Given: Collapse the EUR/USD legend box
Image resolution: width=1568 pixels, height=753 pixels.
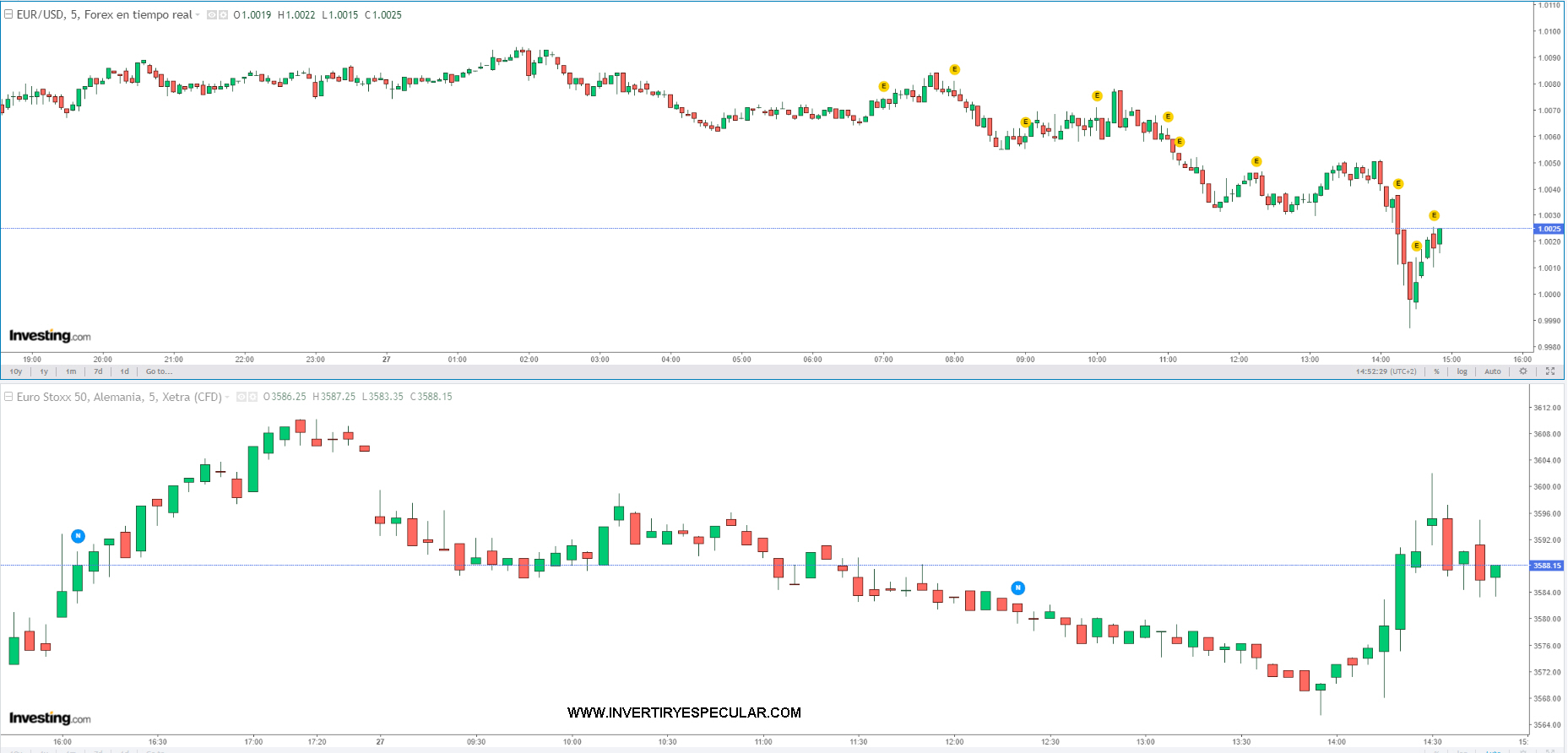Looking at the screenshot, I should click(8, 14).
